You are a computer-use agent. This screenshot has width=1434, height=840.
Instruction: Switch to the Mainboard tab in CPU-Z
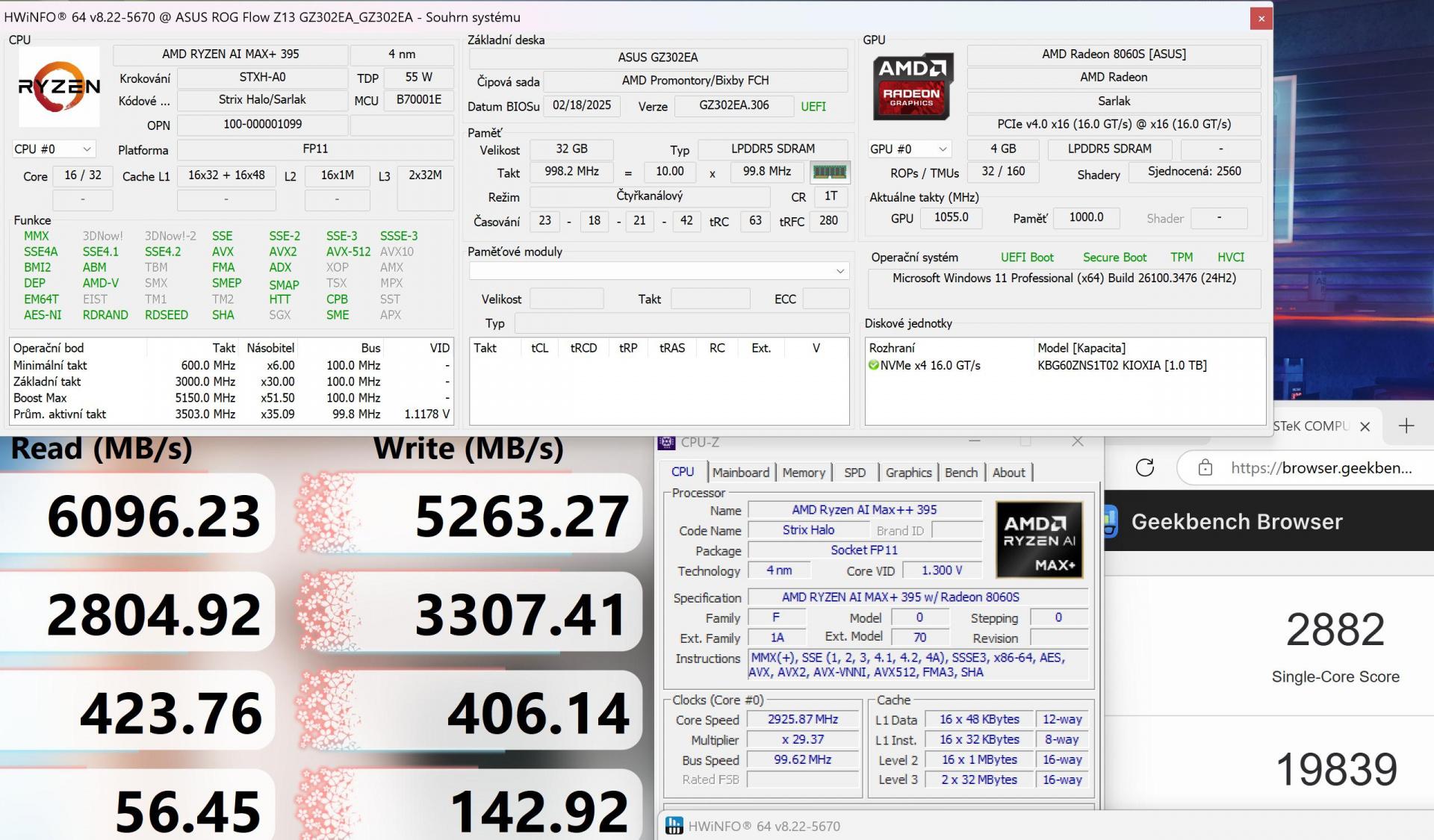740,473
